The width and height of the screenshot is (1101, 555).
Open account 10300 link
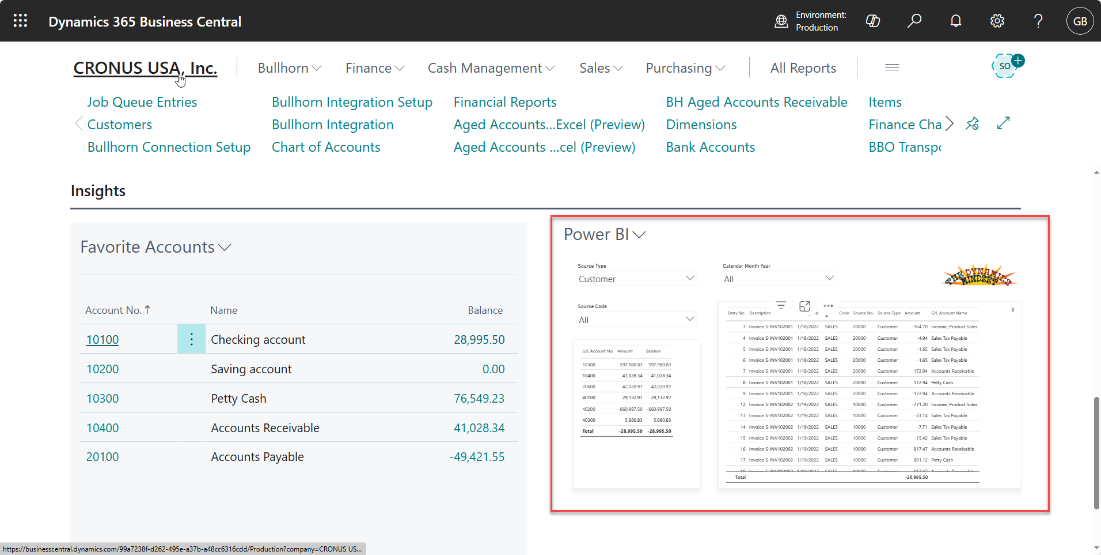click(x=103, y=398)
